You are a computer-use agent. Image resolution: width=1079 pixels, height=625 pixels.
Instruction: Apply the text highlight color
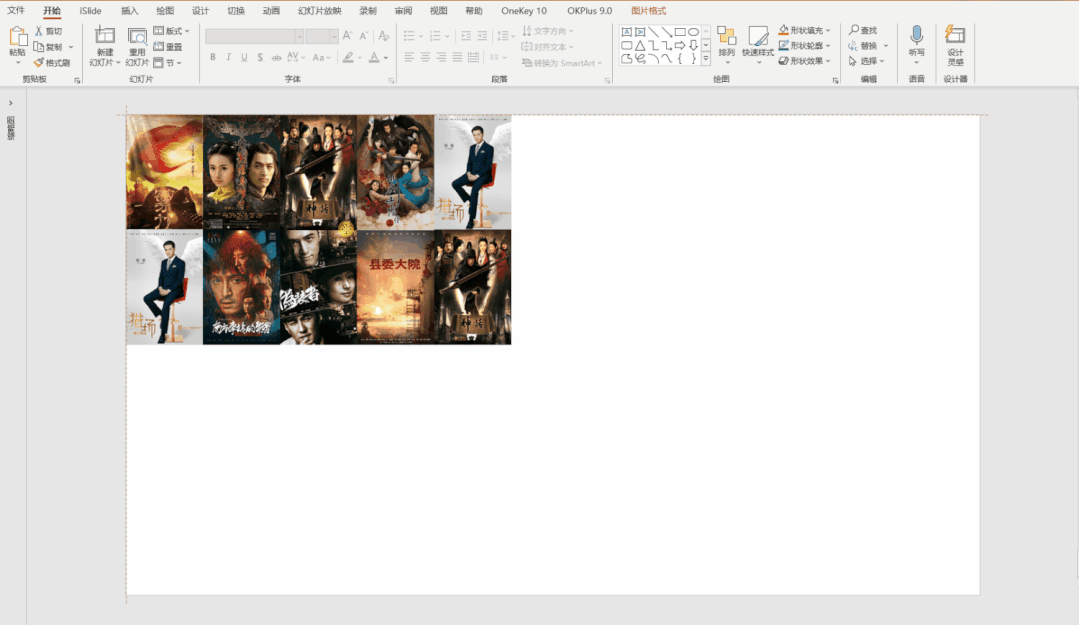pos(349,57)
